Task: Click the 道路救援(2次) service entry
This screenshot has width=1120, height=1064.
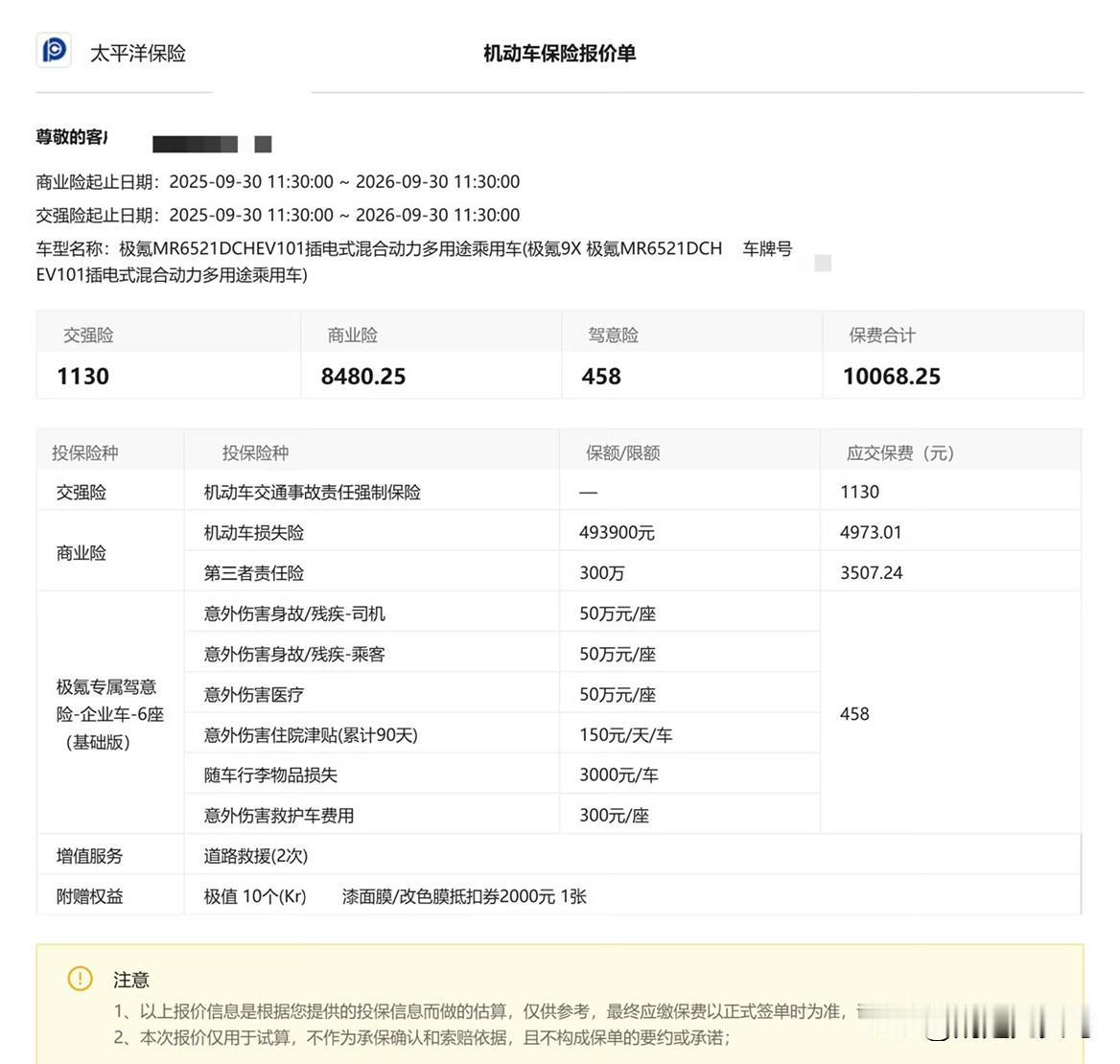Action: (256, 856)
